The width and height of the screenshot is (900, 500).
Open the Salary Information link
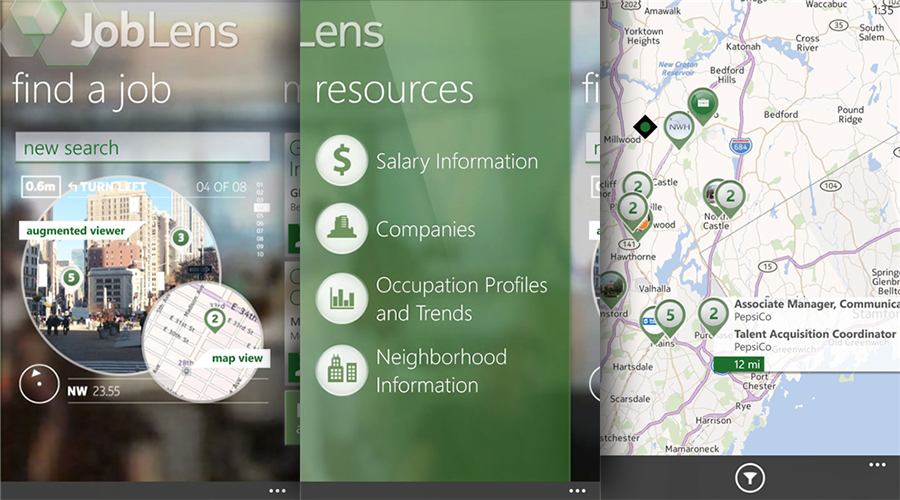click(x=456, y=161)
